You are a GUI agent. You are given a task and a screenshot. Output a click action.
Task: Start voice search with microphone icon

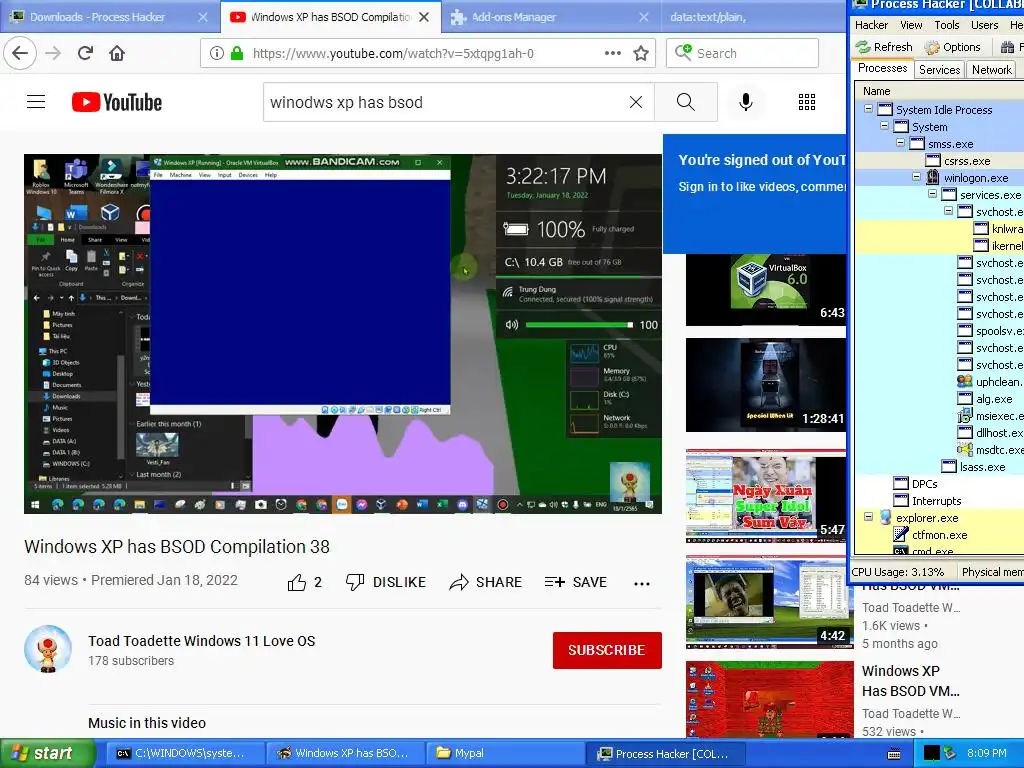pyautogui.click(x=746, y=102)
